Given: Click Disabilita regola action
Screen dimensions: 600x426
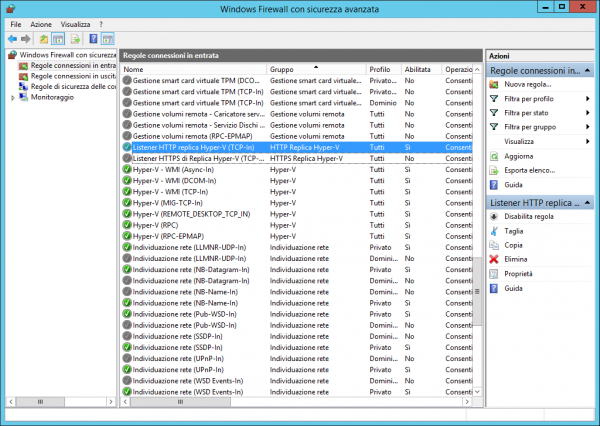Looking at the screenshot, I should coord(529,217).
